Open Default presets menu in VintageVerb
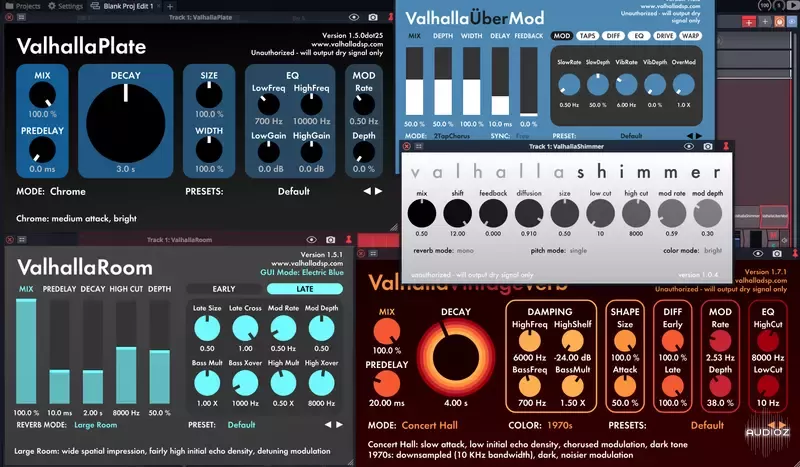Screen dimensions: 800x467 (707, 425)
